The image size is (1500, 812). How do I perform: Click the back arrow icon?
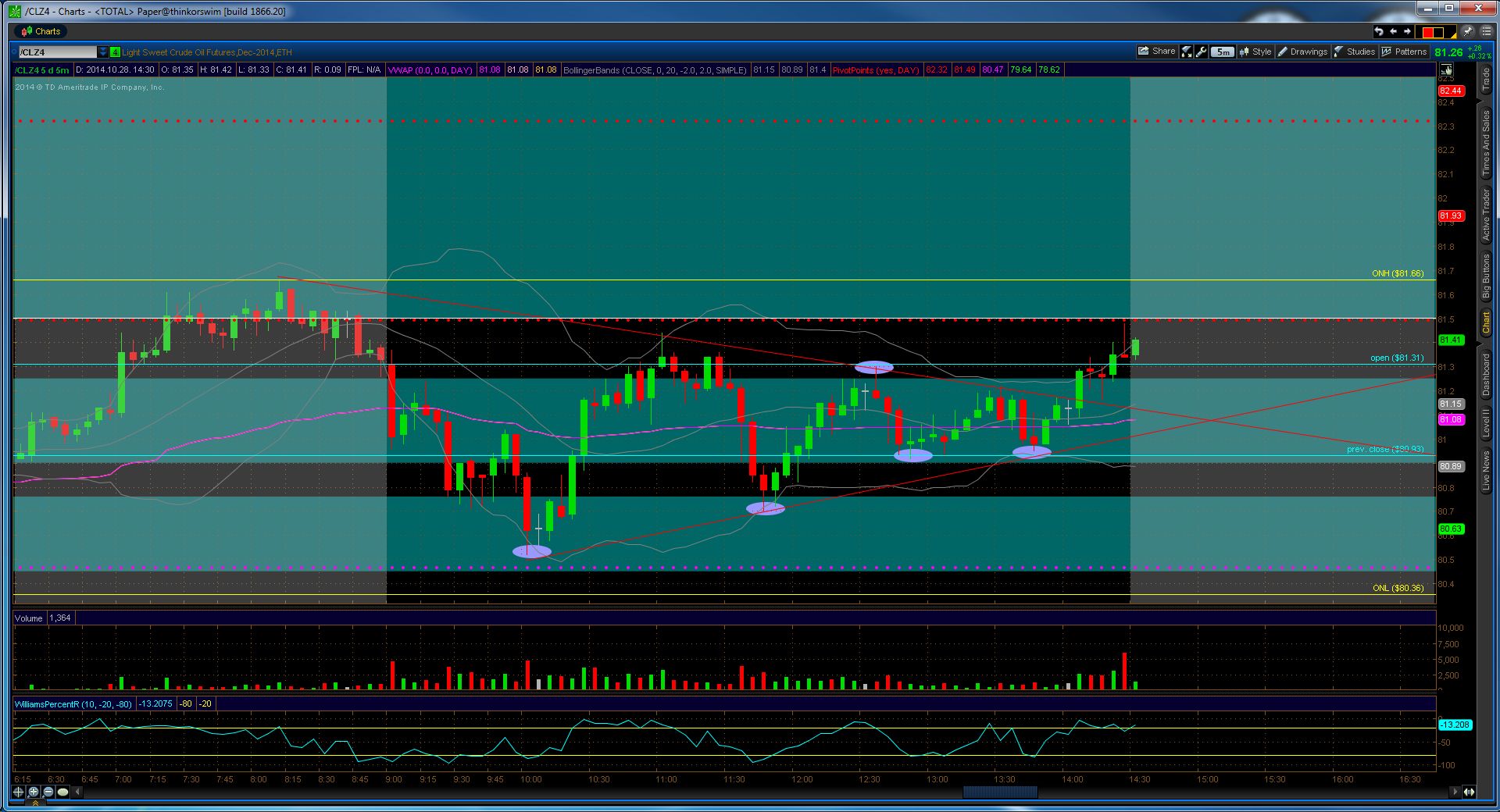click(1393, 31)
